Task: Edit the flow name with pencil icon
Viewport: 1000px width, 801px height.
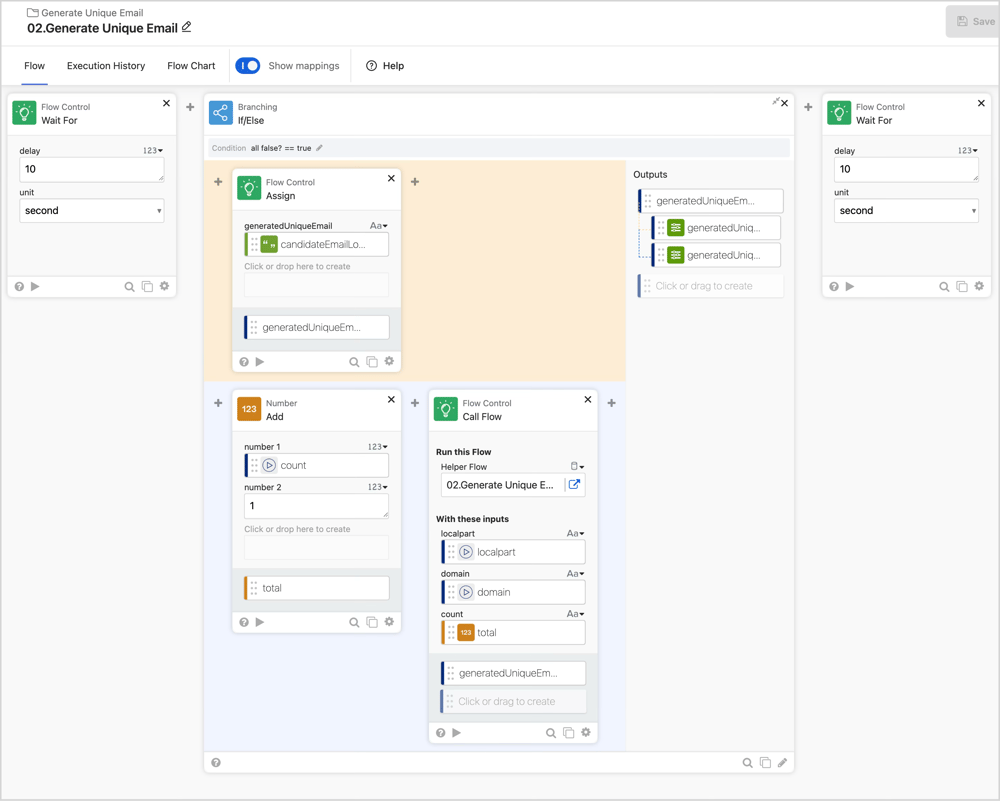Action: point(187,28)
